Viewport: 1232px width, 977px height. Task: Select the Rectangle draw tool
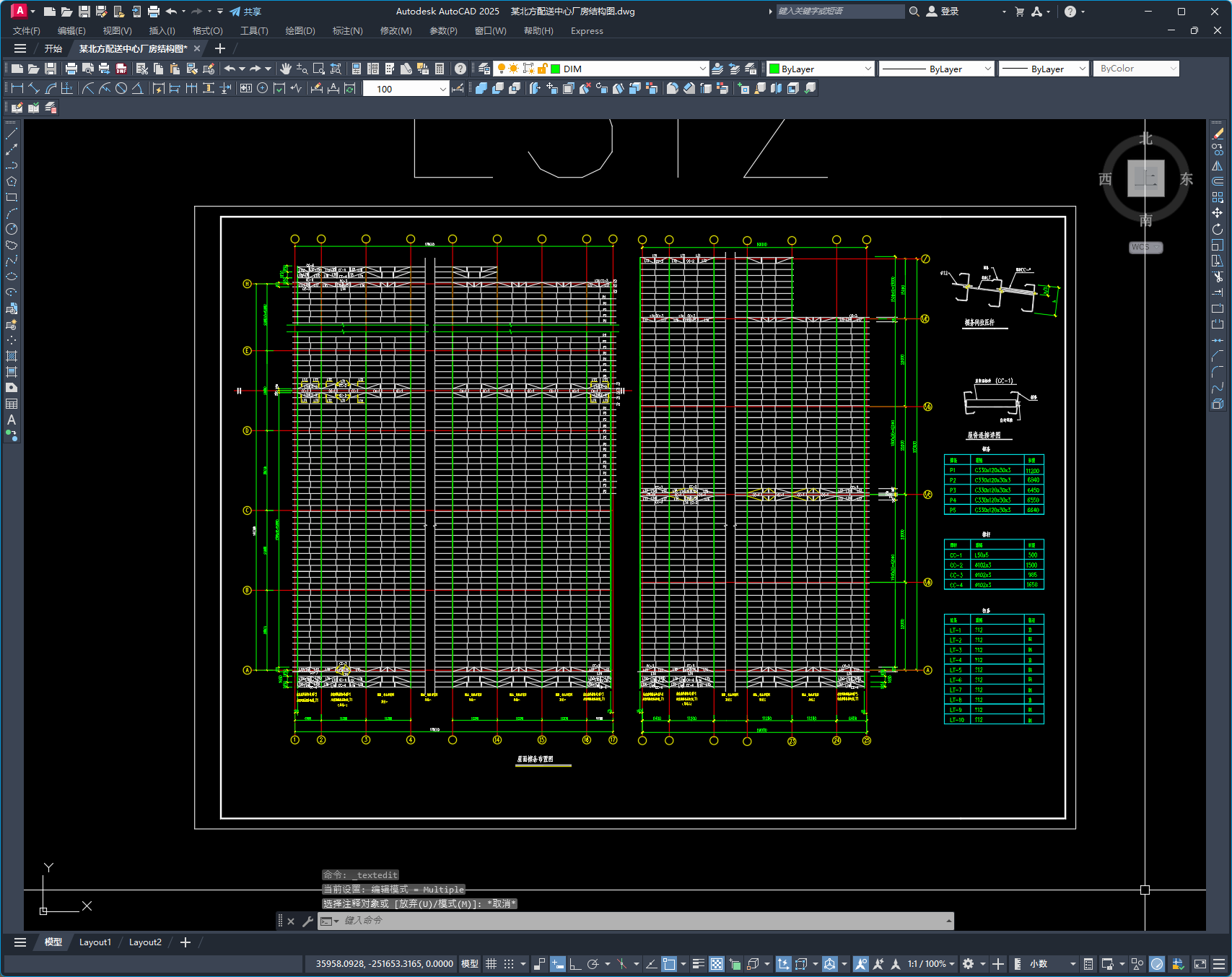(x=12, y=197)
